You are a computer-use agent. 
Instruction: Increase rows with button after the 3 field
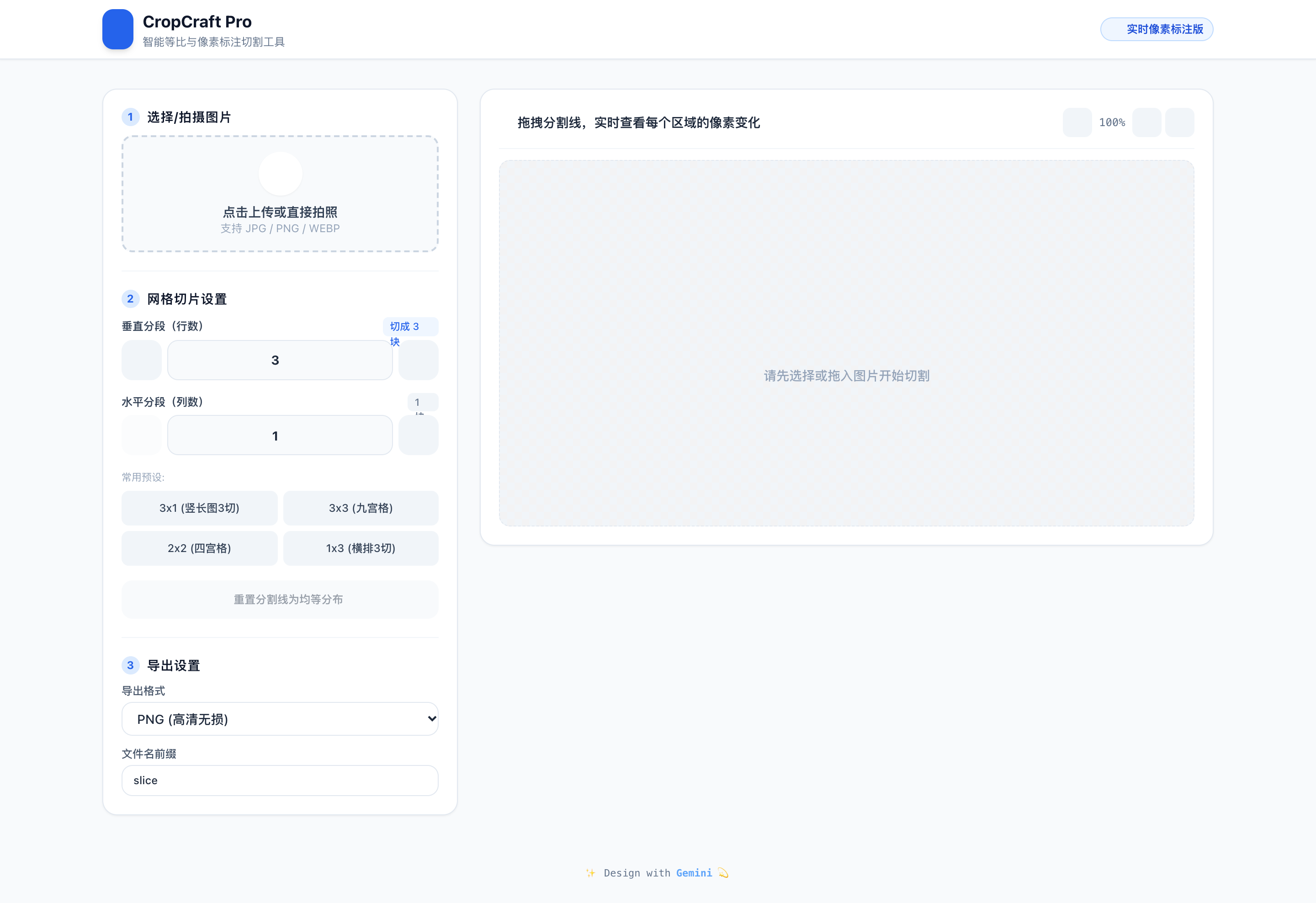(419, 360)
